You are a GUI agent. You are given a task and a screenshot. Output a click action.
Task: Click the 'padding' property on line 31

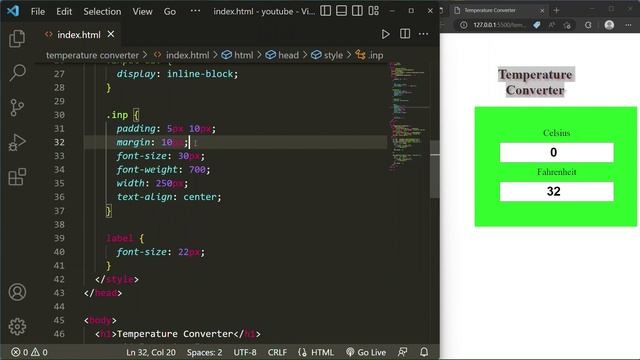tap(136, 129)
